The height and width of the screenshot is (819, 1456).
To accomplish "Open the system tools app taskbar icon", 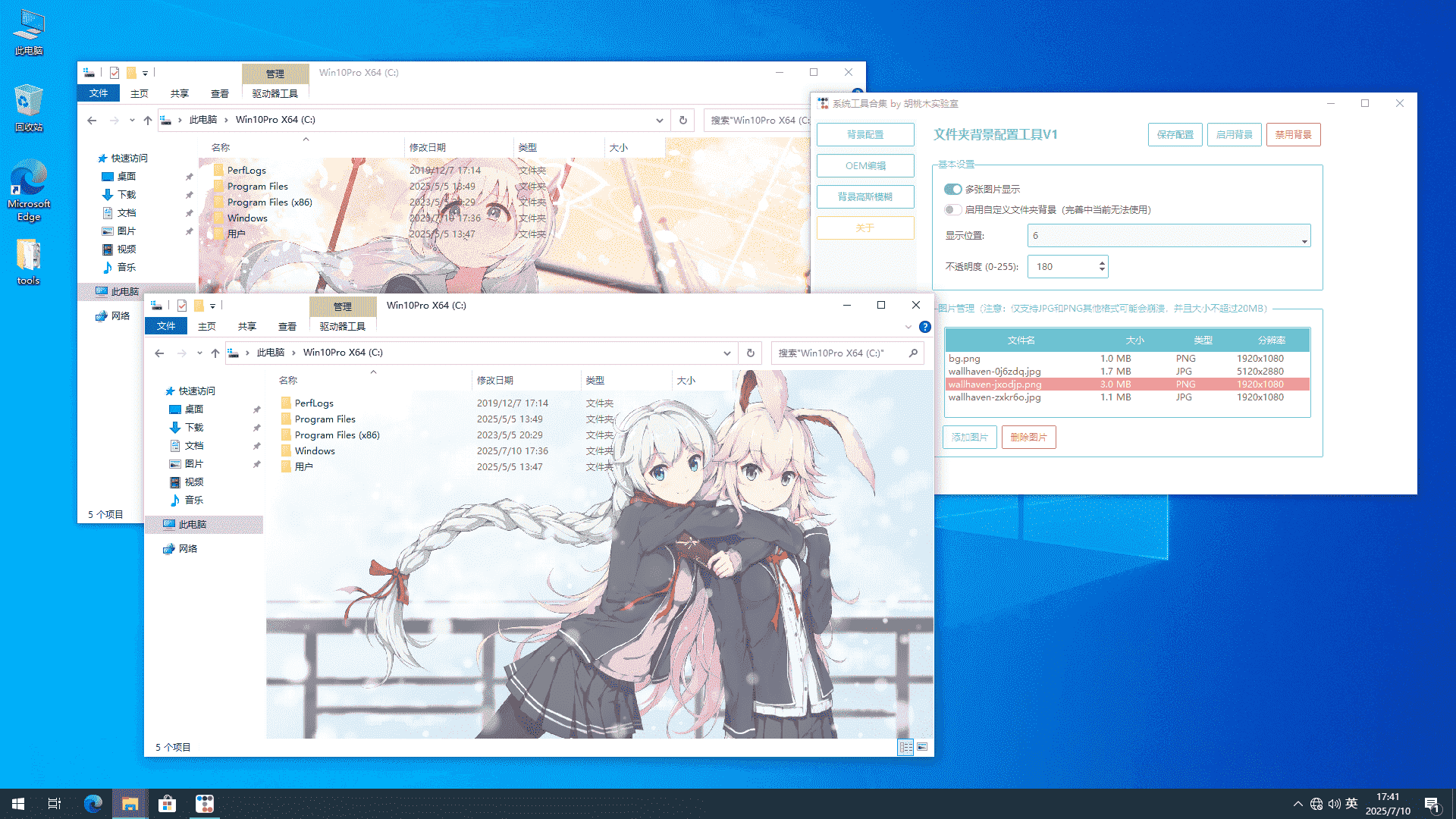I will (x=204, y=804).
